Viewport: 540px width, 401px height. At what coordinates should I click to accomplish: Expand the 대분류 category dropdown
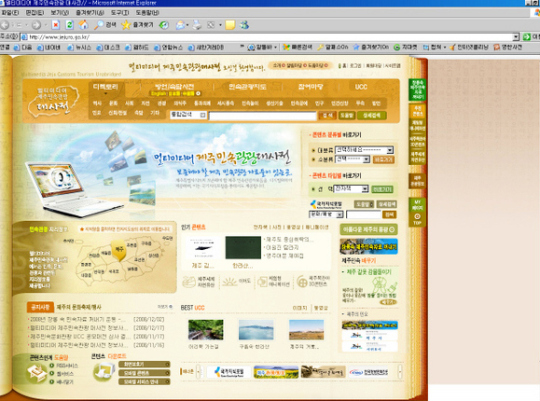(364, 150)
